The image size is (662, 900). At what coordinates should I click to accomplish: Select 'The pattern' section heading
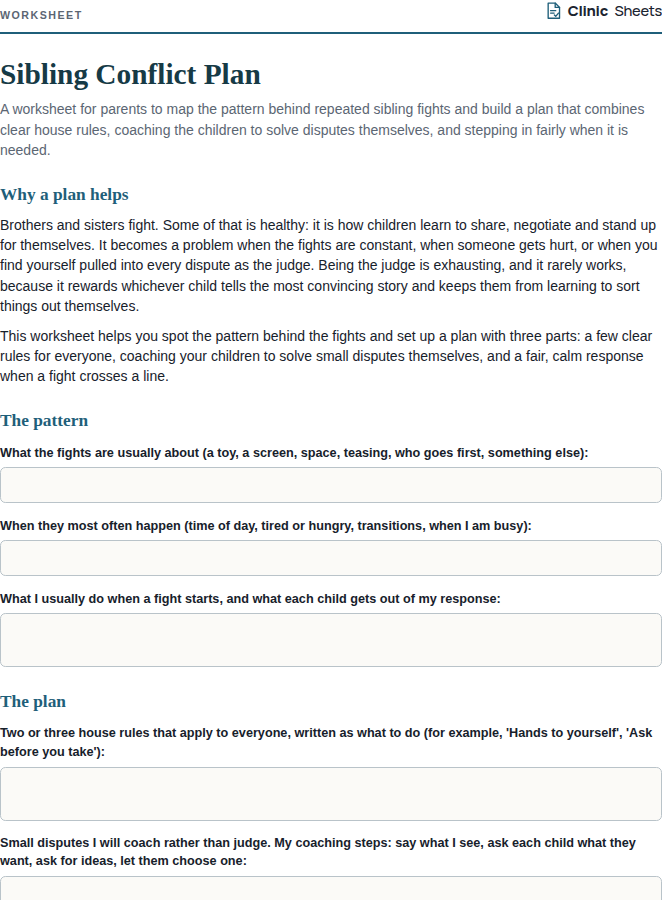coord(44,421)
